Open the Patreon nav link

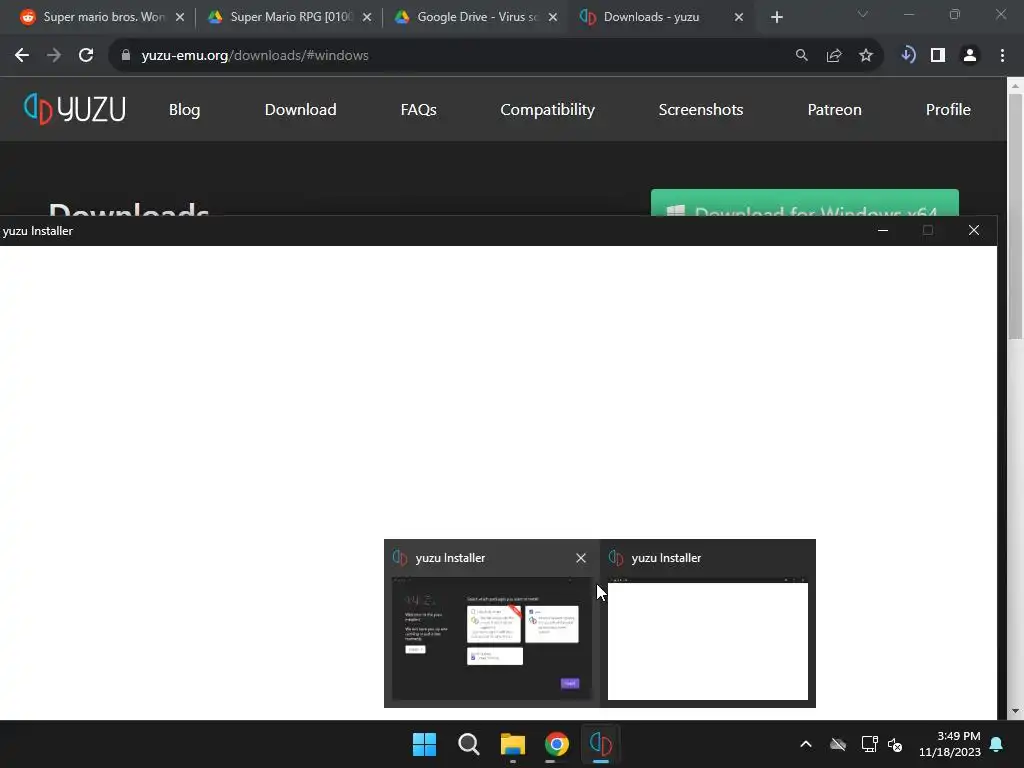[x=835, y=110]
